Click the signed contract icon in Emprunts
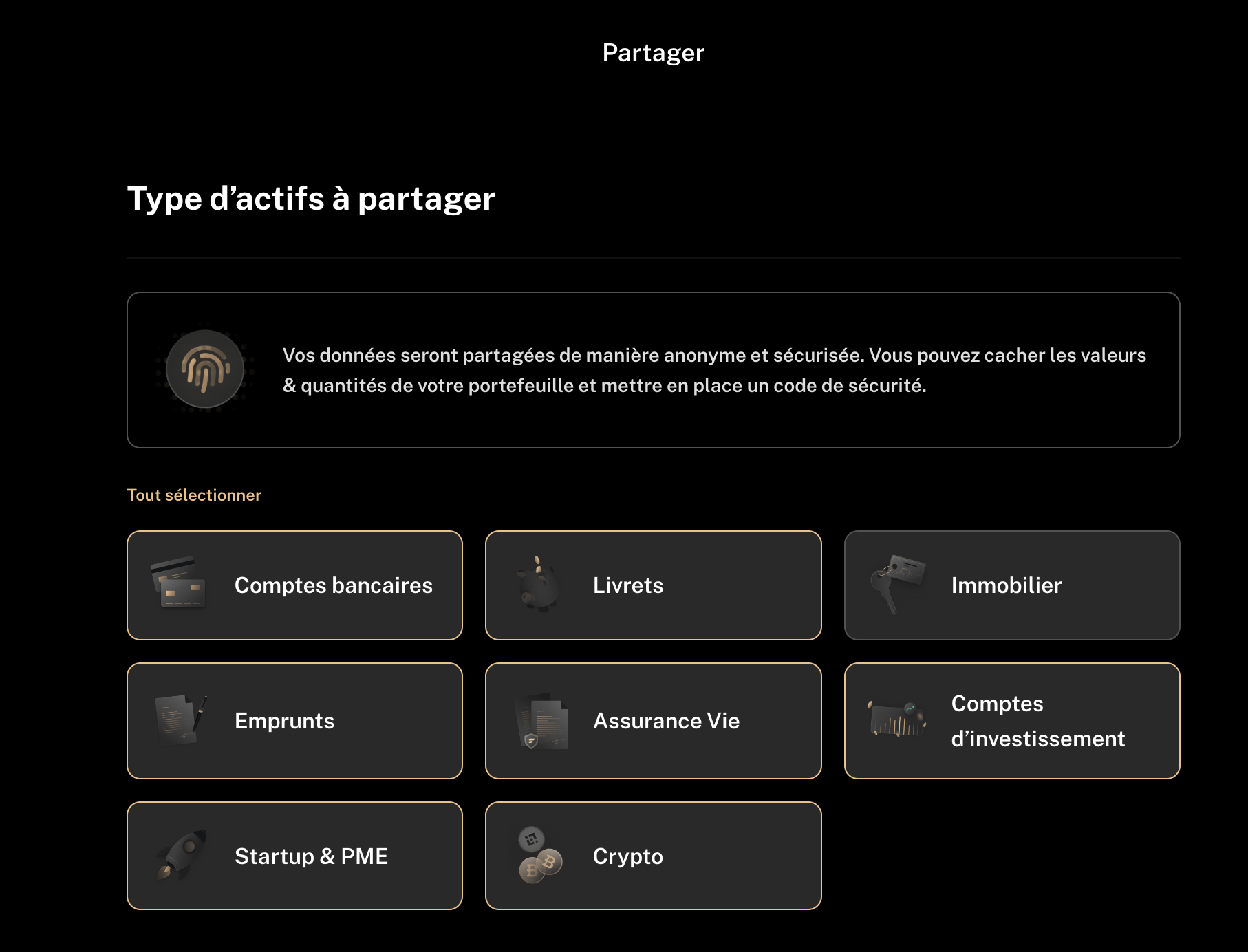This screenshot has height=952, width=1248. pos(180,720)
